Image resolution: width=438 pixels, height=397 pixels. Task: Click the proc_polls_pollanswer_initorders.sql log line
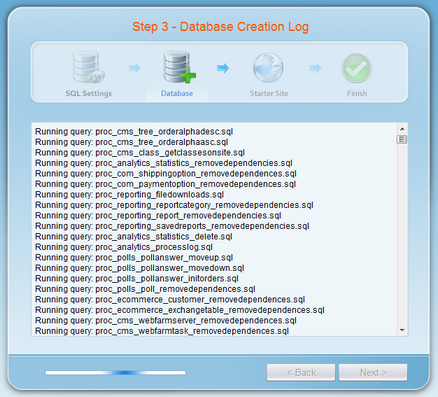(x=137, y=279)
